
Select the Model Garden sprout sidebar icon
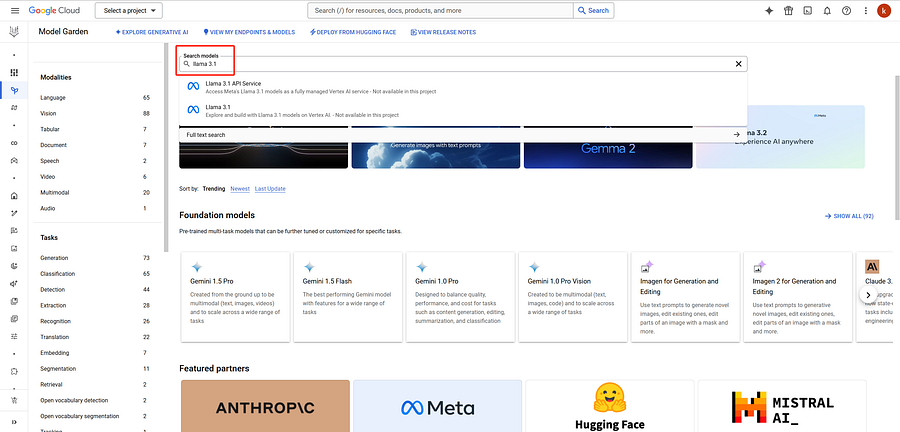(x=14, y=90)
